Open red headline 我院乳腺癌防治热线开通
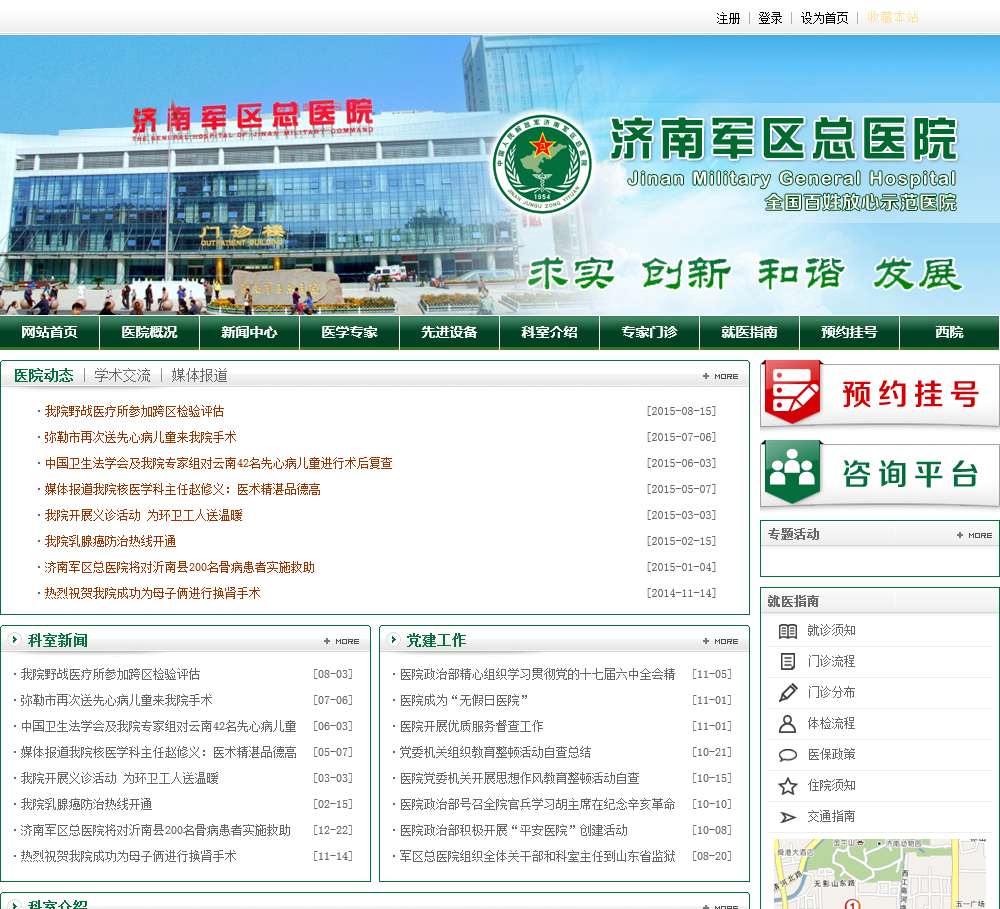Screen dimensions: 1000x909 110,542
